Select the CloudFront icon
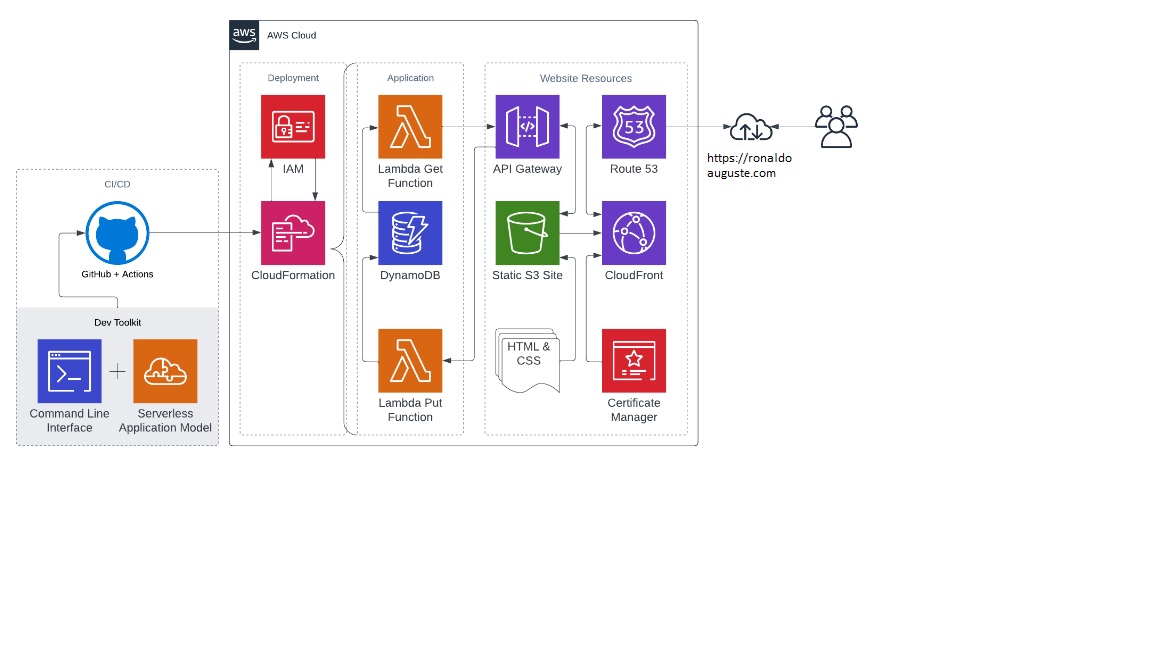The image size is (1152, 648). (x=634, y=233)
